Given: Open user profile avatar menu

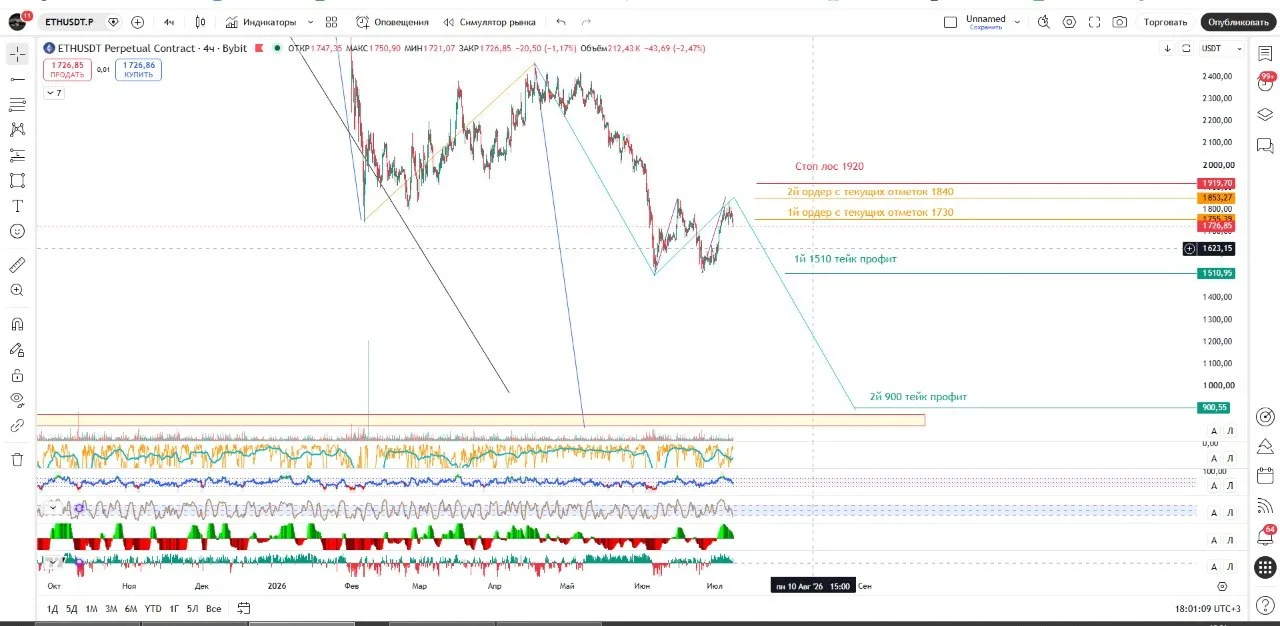Looking at the screenshot, I should pos(18,21).
